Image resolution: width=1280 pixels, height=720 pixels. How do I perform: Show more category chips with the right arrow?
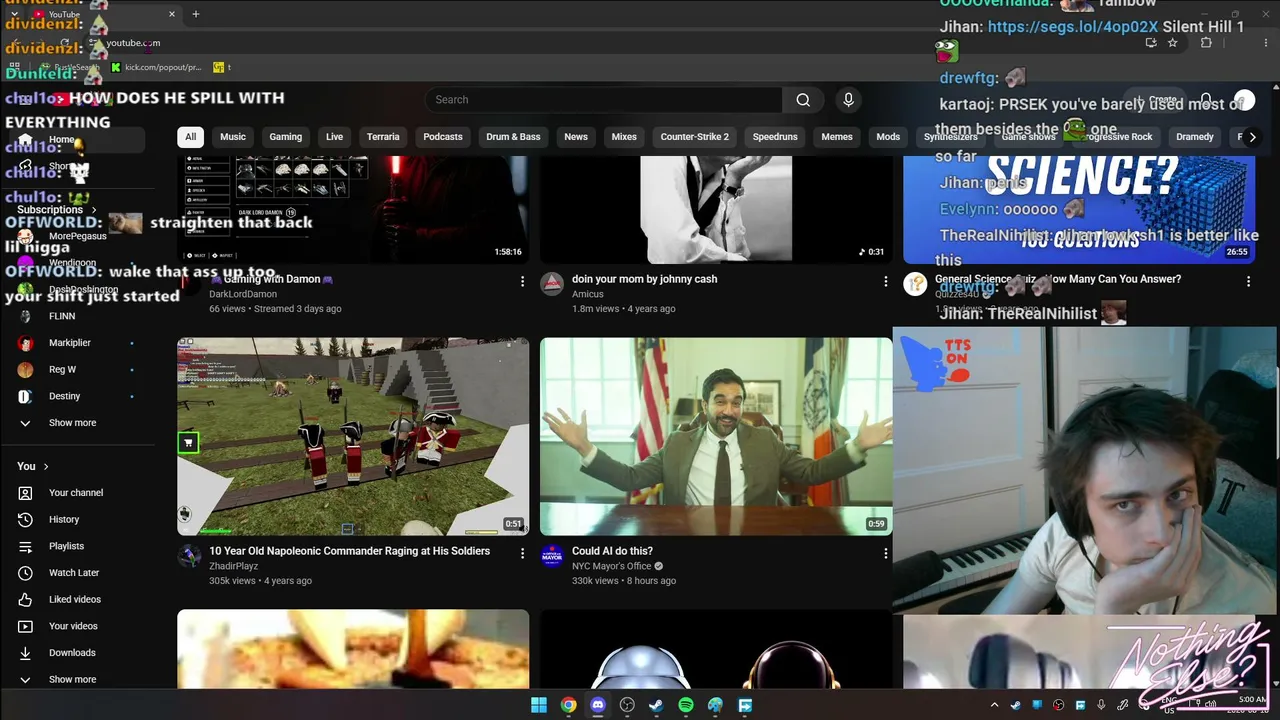coord(1252,137)
